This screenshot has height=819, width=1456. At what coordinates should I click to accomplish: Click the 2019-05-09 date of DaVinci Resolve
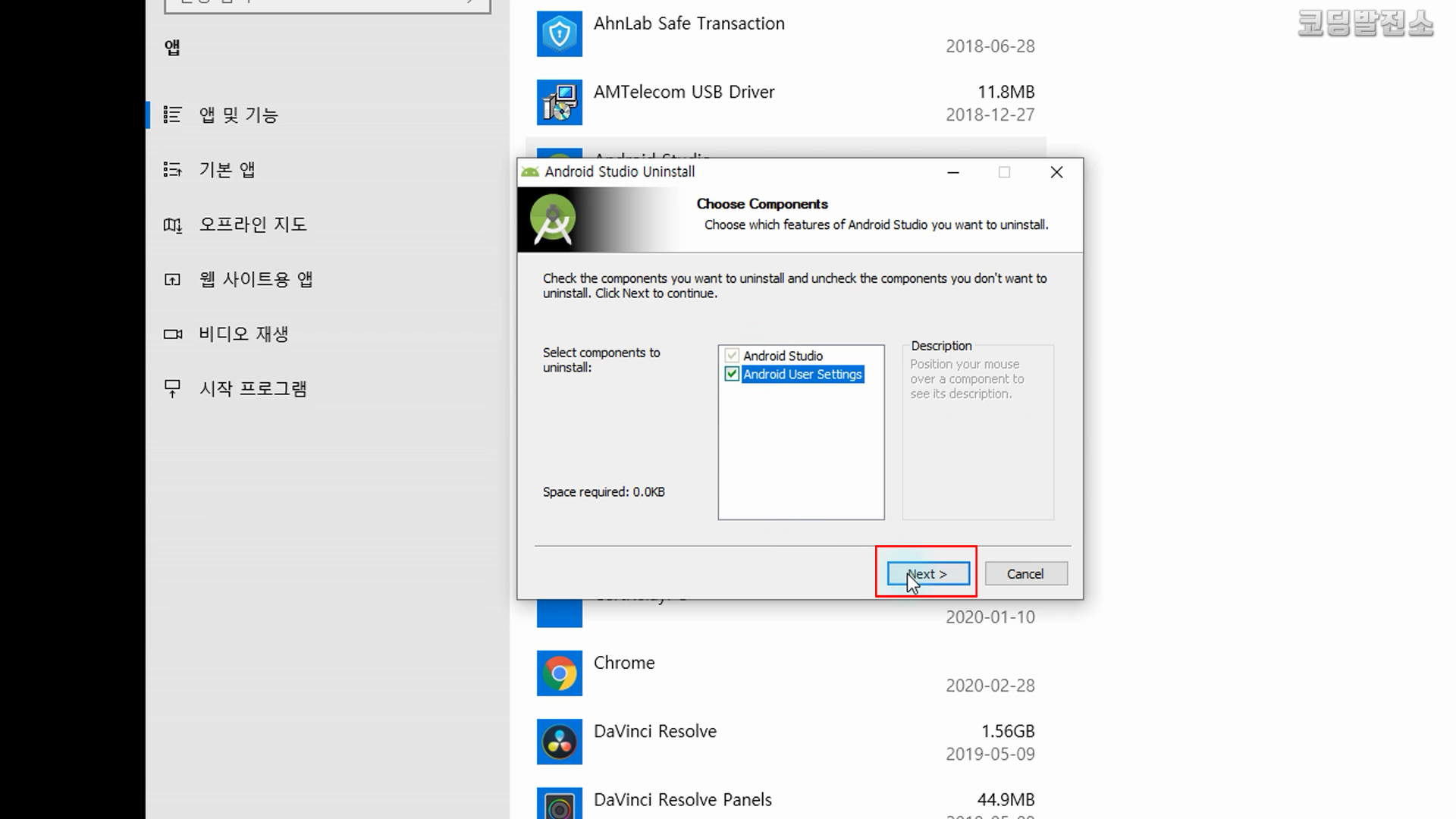(x=990, y=754)
